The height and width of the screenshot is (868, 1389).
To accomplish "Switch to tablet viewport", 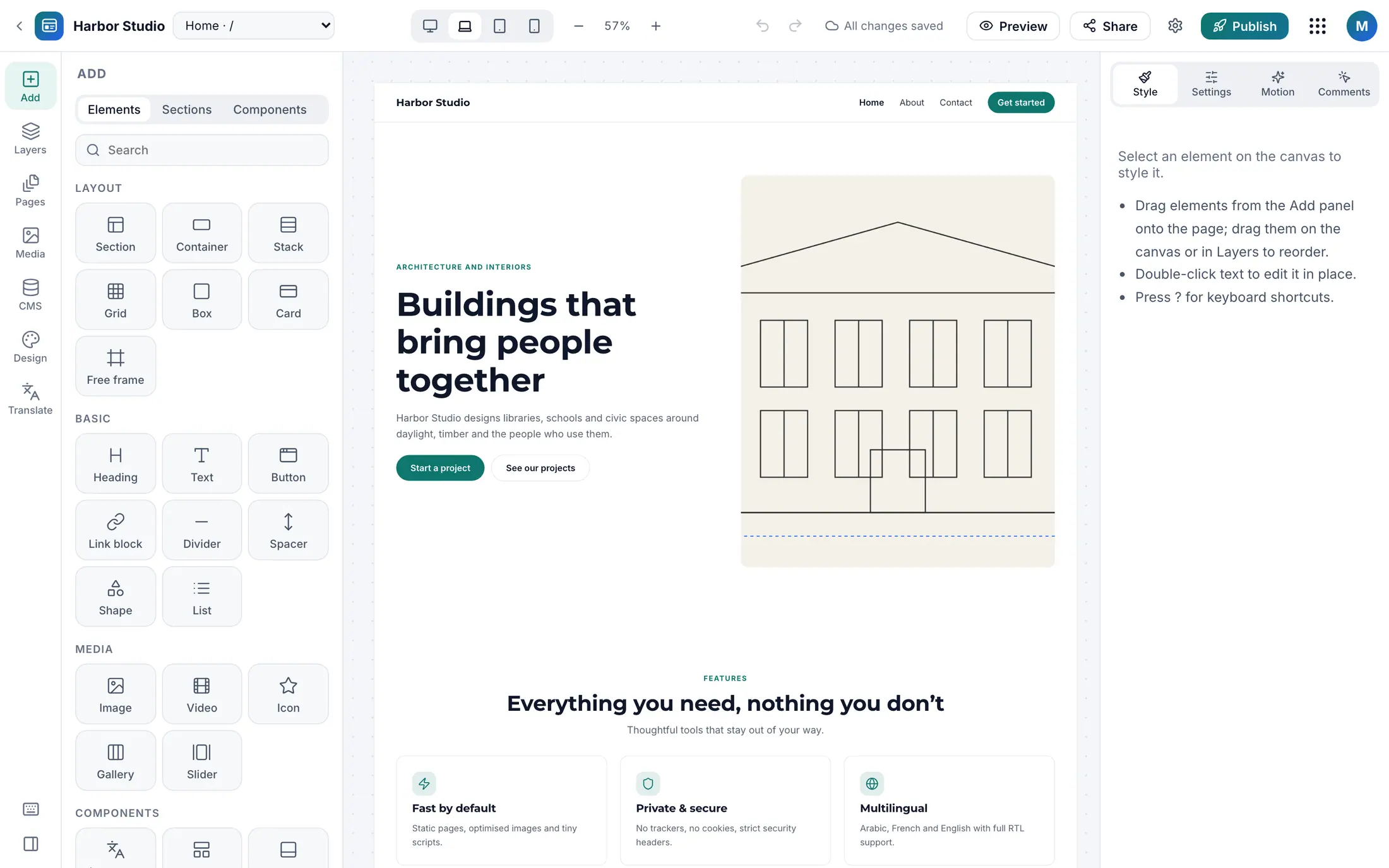I will [499, 26].
